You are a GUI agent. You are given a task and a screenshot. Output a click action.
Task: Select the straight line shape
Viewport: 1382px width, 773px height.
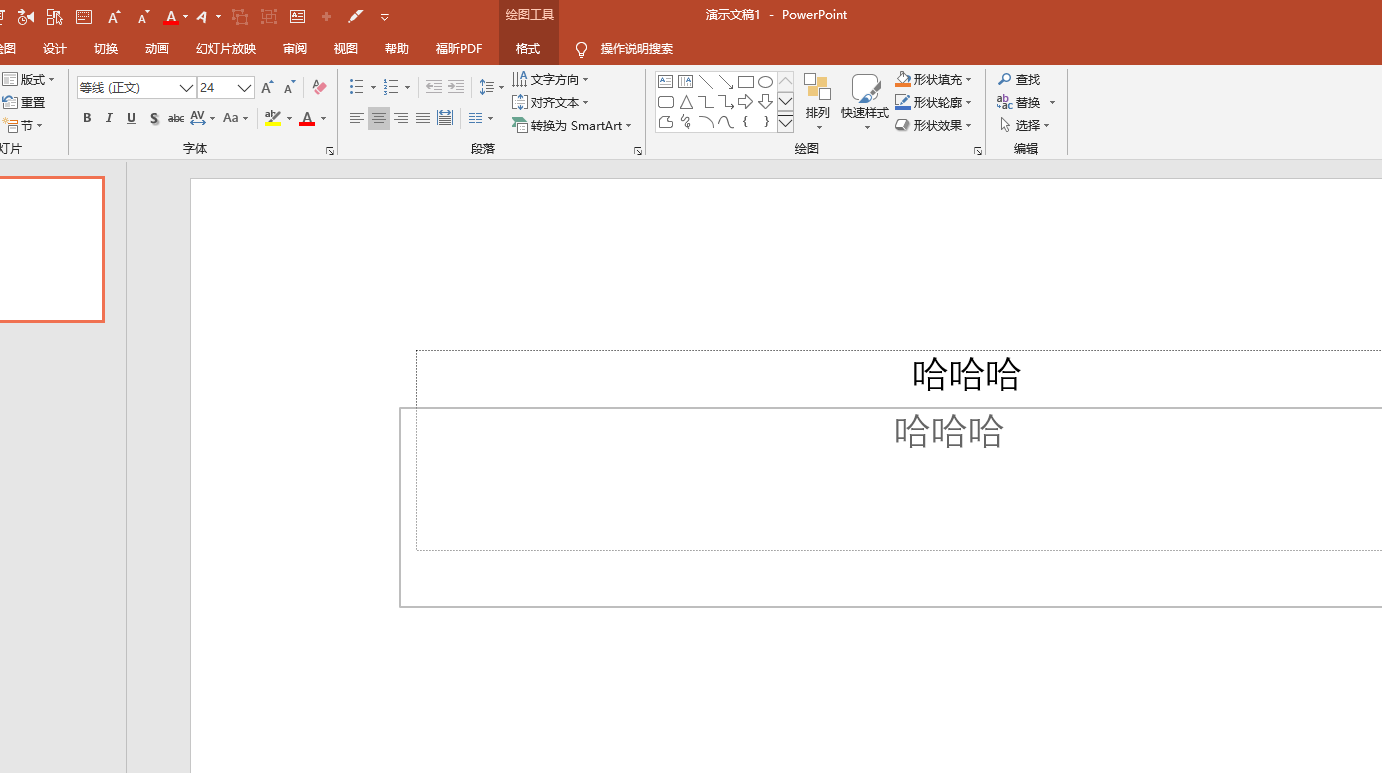point(706,82)
